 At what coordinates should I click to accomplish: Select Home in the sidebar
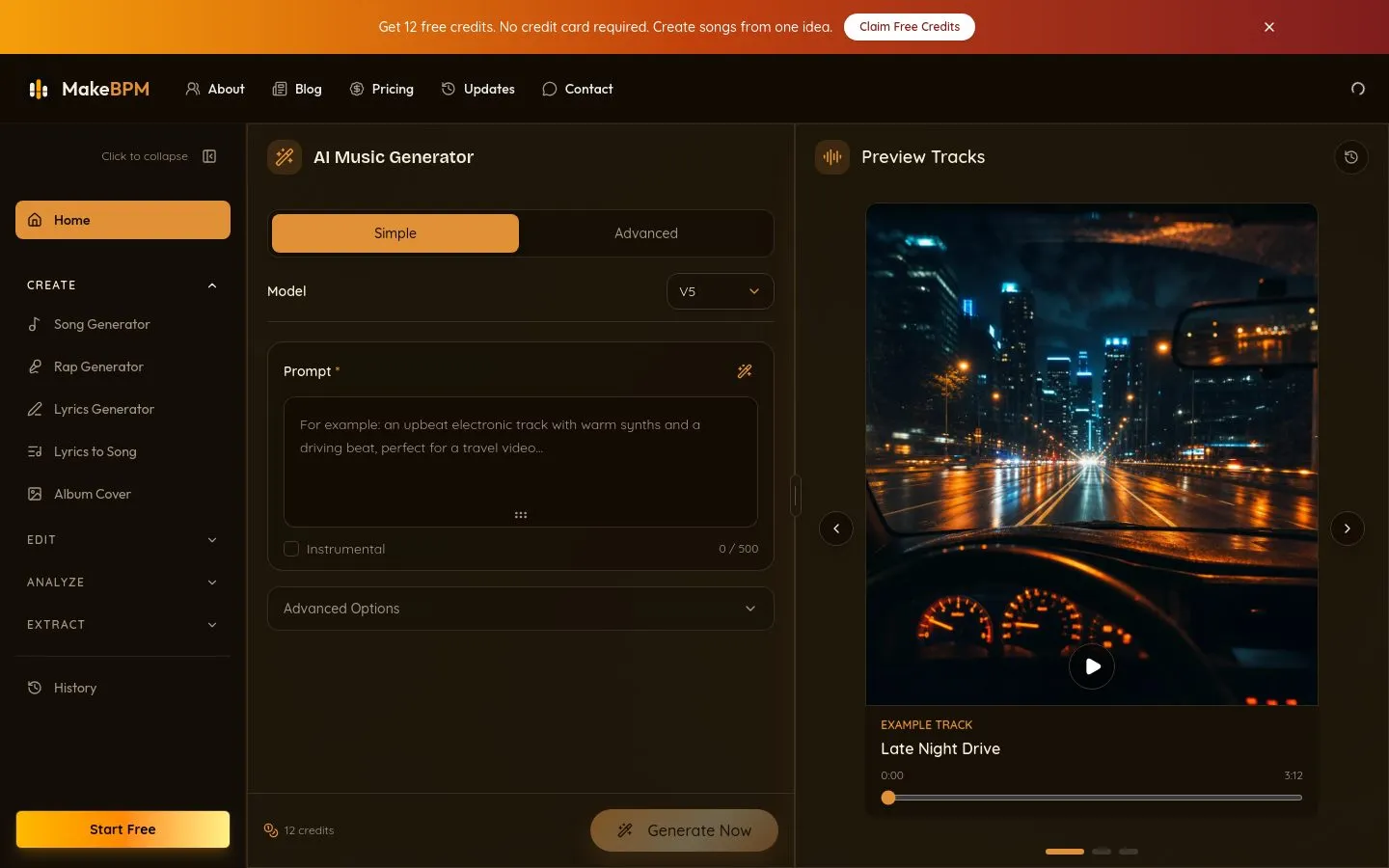pos(123,220)
